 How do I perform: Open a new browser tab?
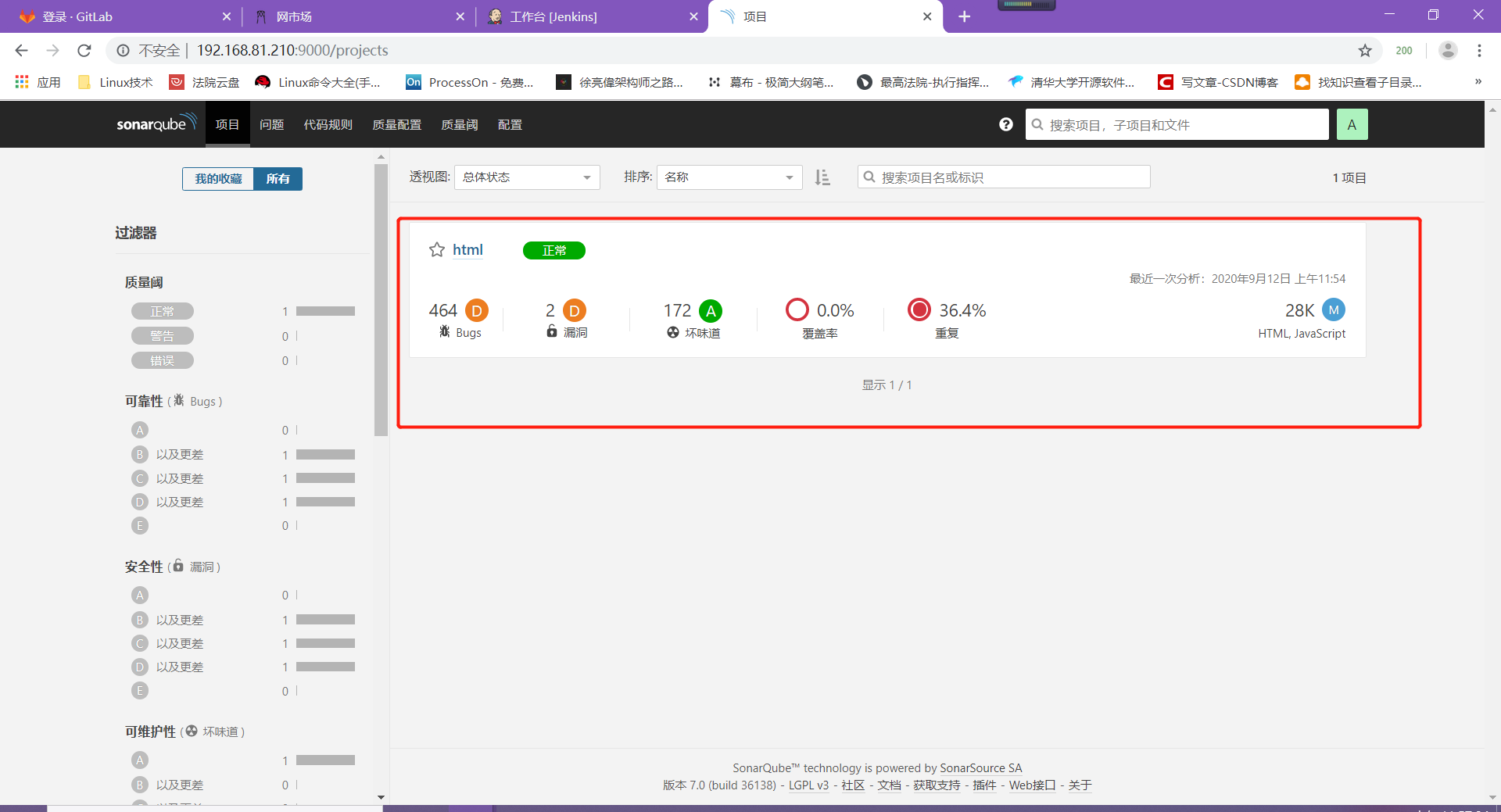[x=965, y=16]
